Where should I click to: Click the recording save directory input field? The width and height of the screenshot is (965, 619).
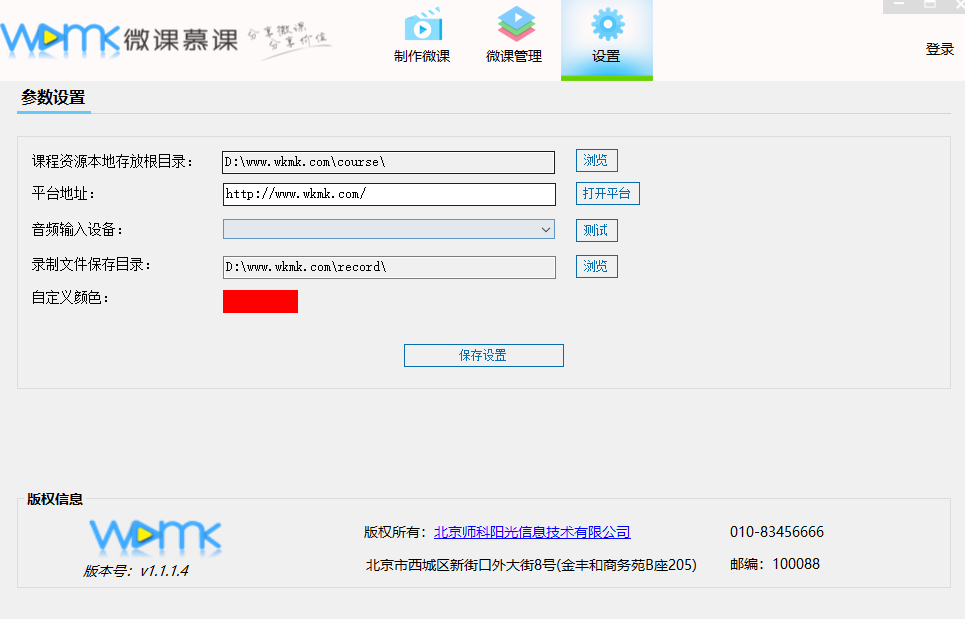click(x=388, y=267)
